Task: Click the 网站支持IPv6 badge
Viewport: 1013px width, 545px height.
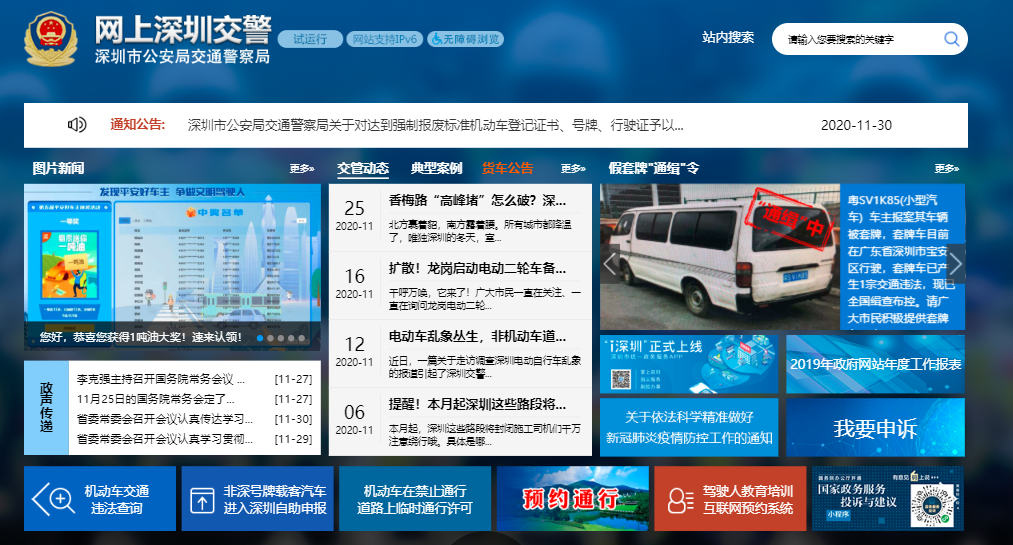Action: pyautogui.click(x=385, y=39)
